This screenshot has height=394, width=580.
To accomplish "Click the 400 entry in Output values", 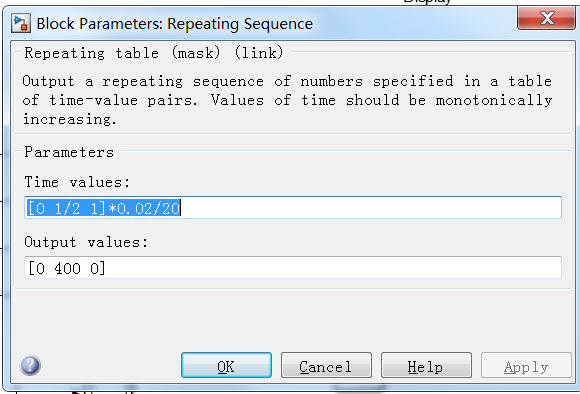I will 67,268.
